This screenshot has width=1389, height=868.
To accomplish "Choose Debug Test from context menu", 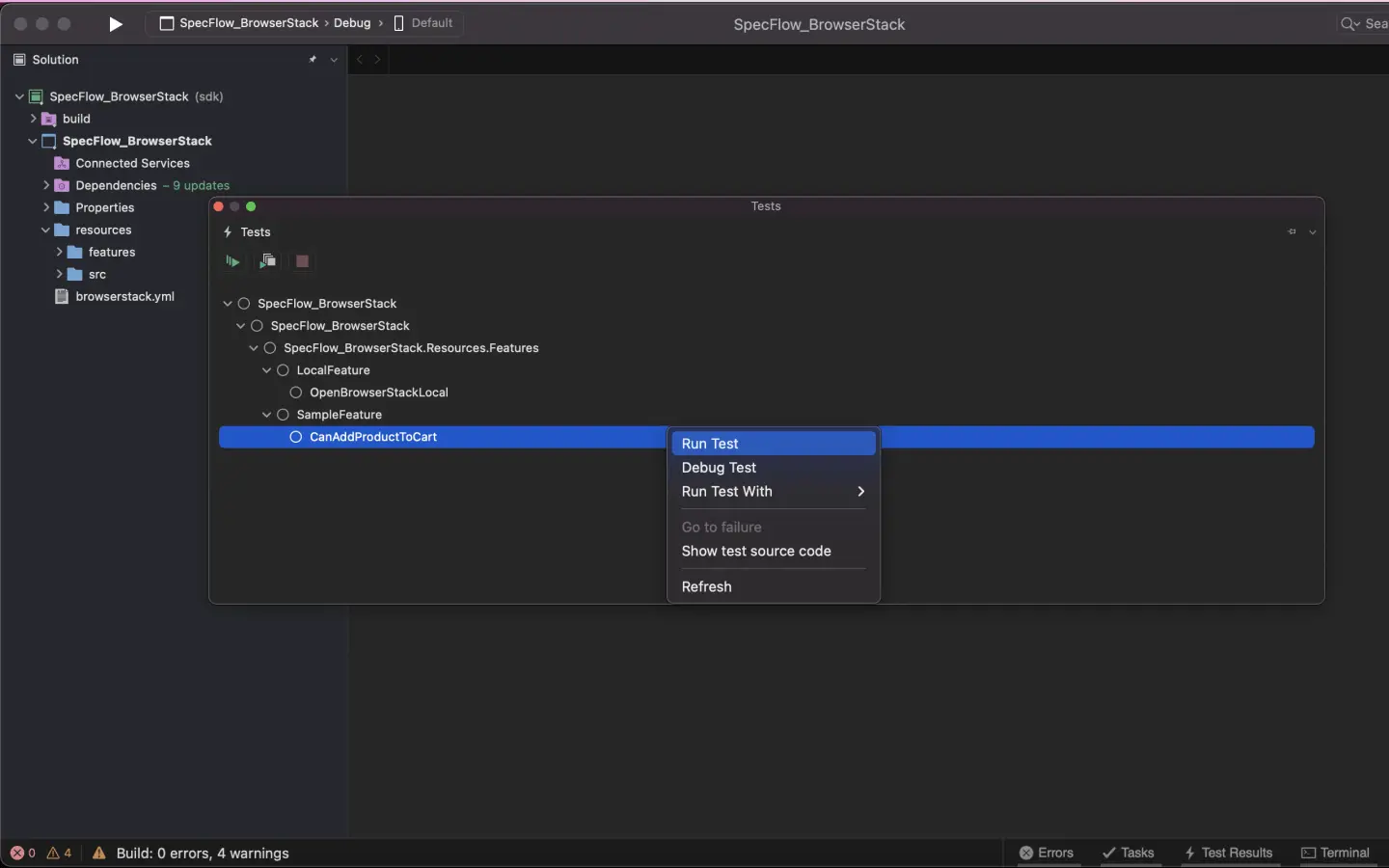I will pos(719,468).
